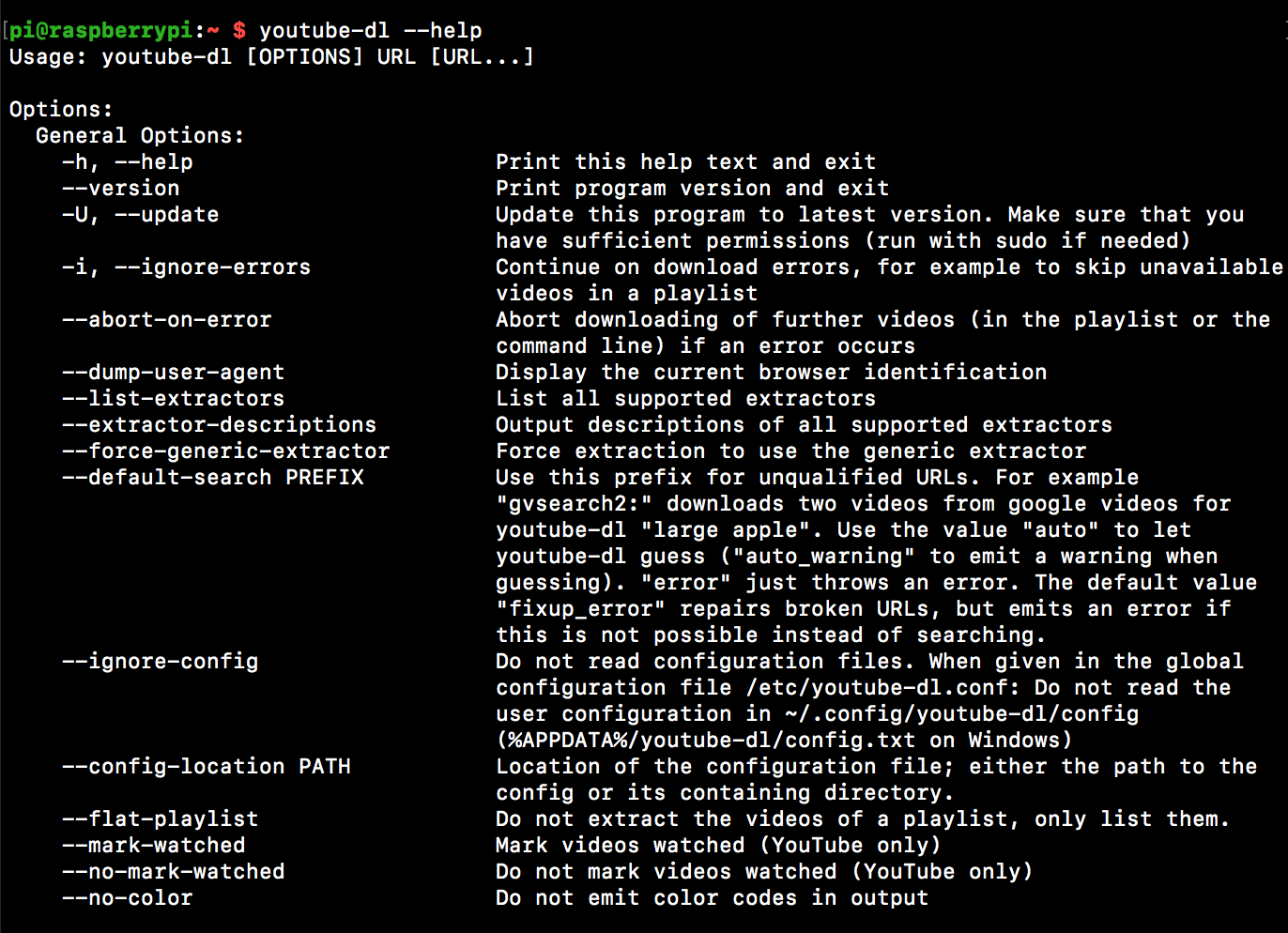Click the --version option text
Image resolution: width=1288 pixels, height=933 pixels.
pyautogui.click(x=121, y=188)
